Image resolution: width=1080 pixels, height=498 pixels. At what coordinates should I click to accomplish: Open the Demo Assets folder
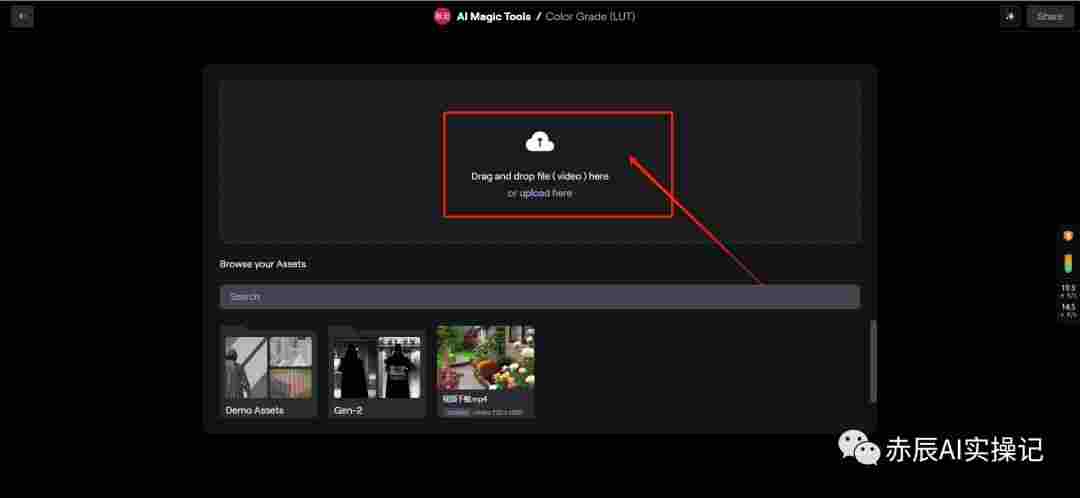[x=269, y=373]
